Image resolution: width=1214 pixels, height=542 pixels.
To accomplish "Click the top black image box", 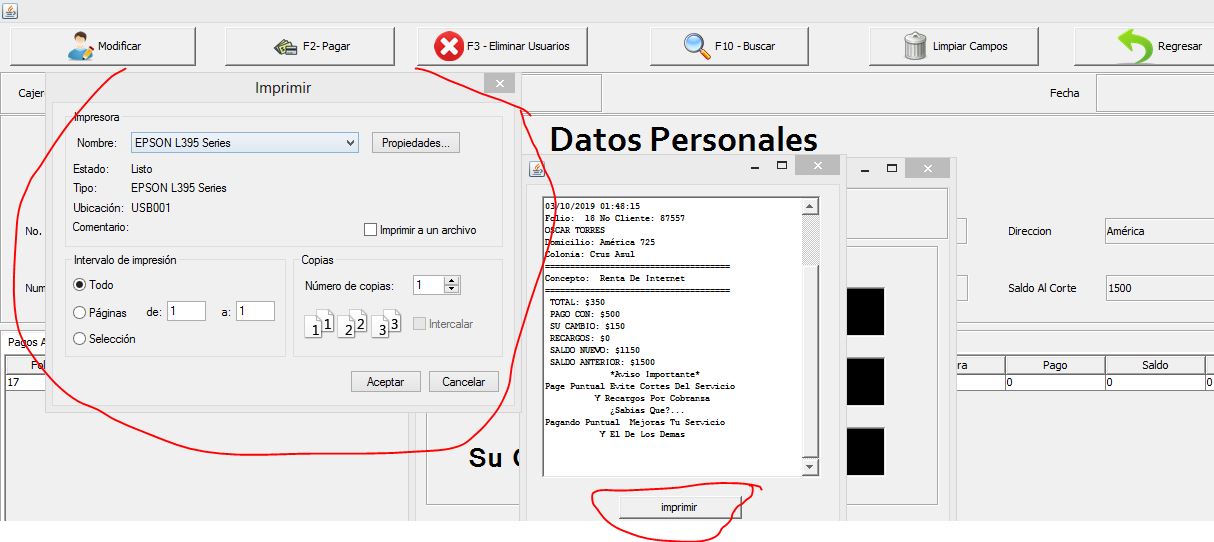I will coord(866,312).
